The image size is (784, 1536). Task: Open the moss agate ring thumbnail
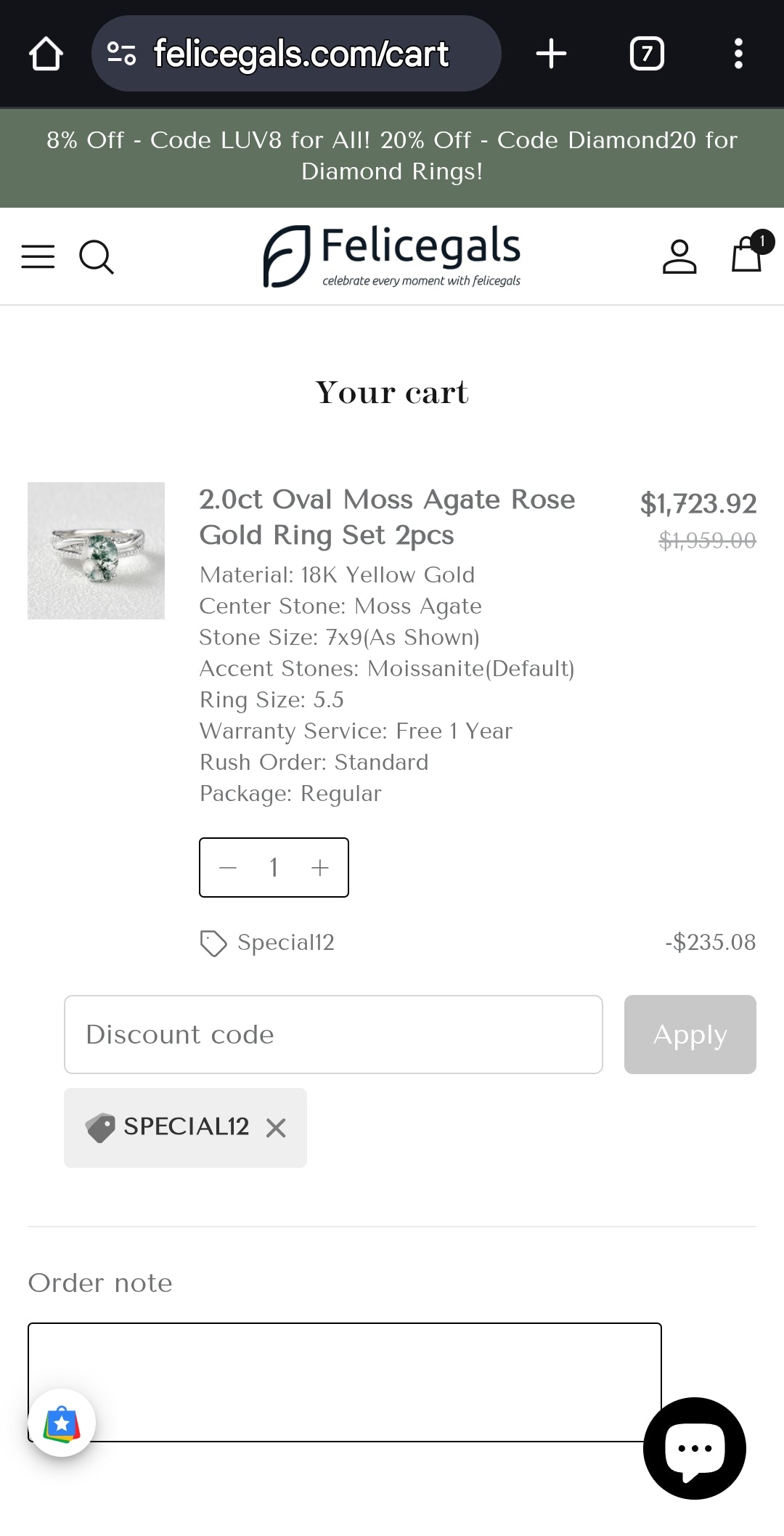(x=96, y=550)
